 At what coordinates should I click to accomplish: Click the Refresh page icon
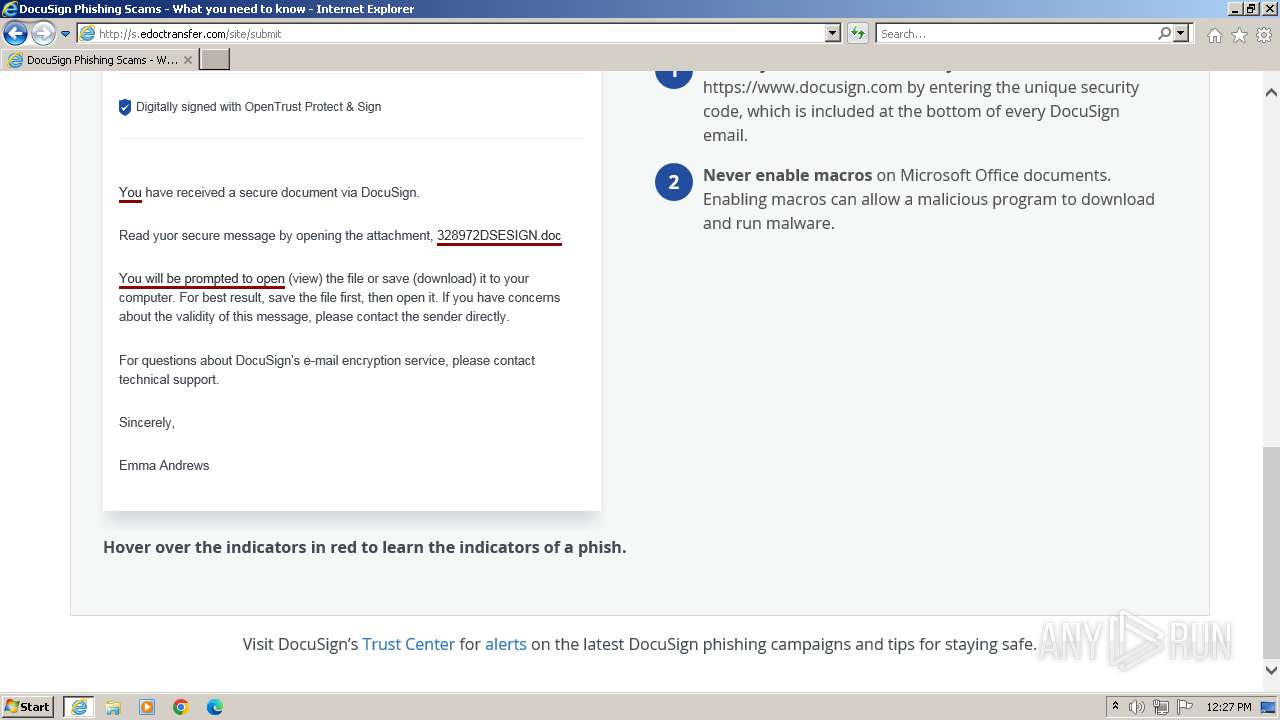(857, 33)
